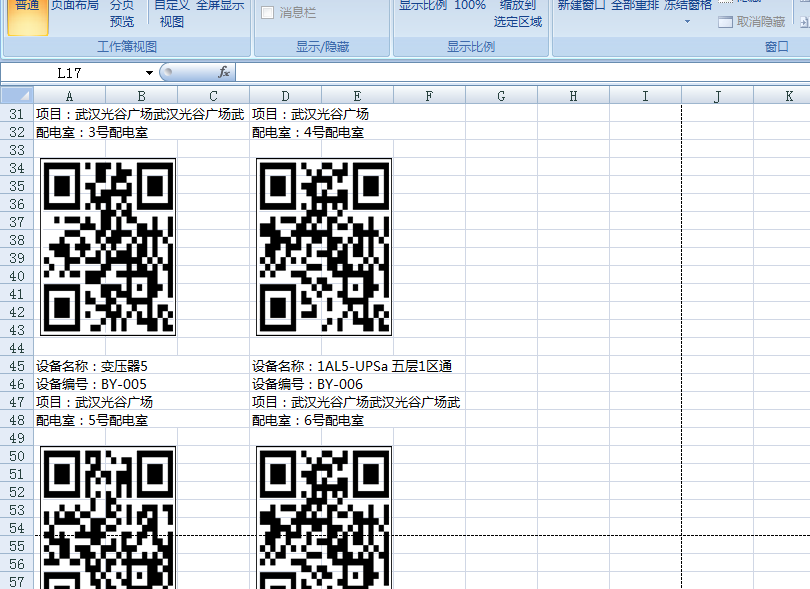This screenshot has height=589, width=810.
Task: Click cell text 配电室：3号配电室
Action: click(92, 132)
